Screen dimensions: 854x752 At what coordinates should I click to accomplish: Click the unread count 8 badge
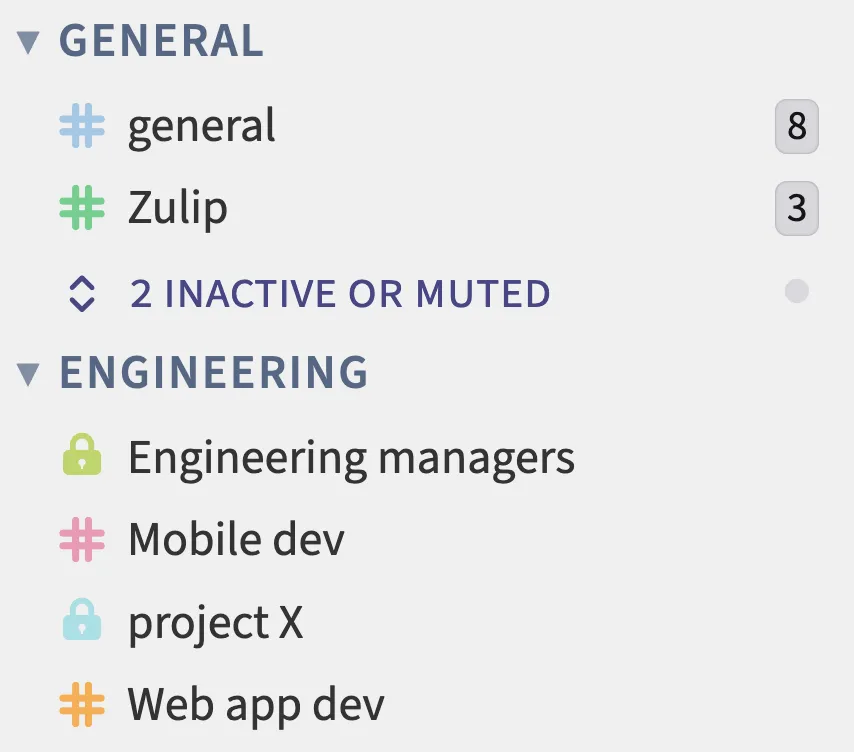(796, 127)
